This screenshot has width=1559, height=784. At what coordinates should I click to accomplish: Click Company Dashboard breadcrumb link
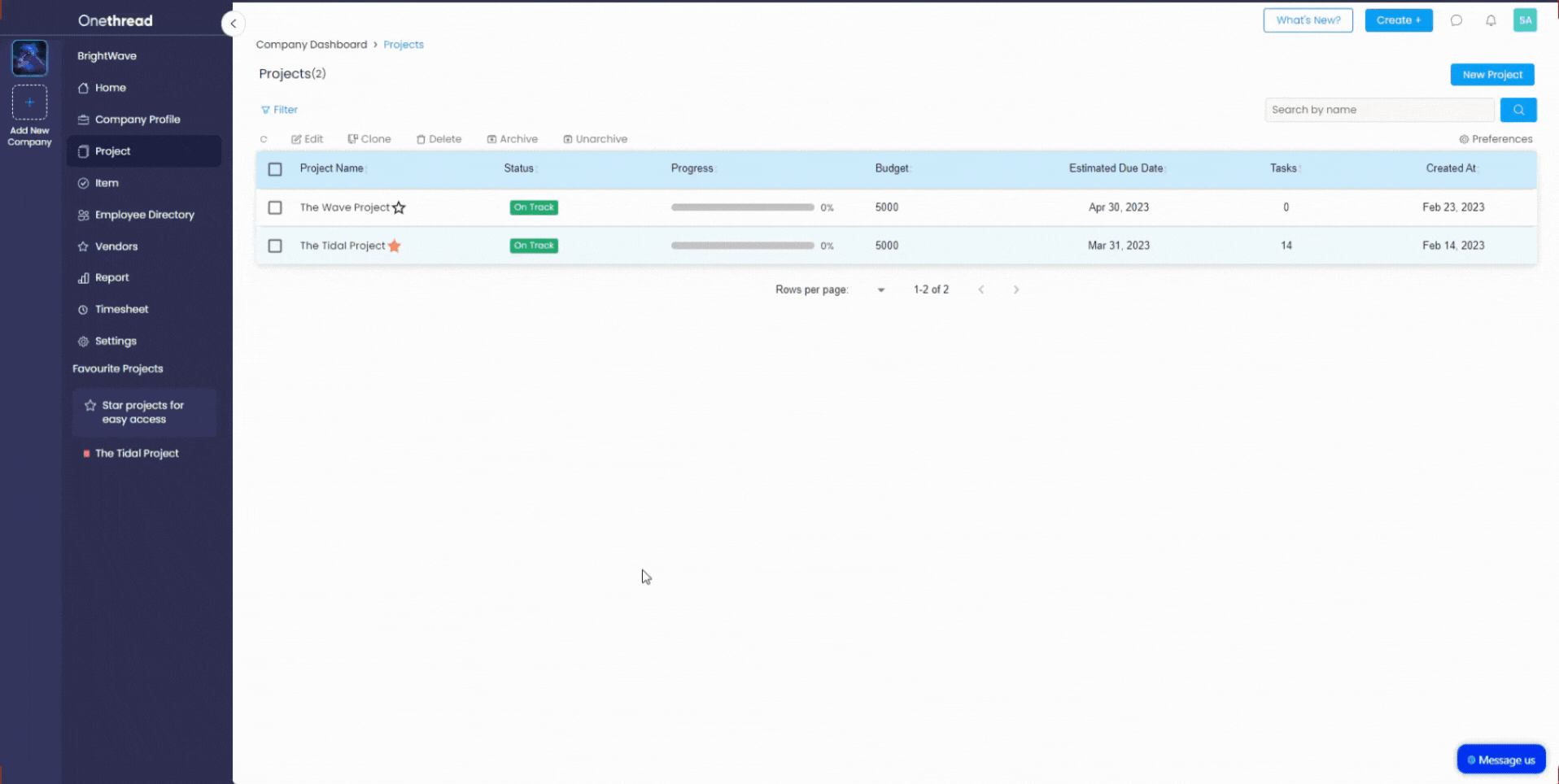coord(311,45)
